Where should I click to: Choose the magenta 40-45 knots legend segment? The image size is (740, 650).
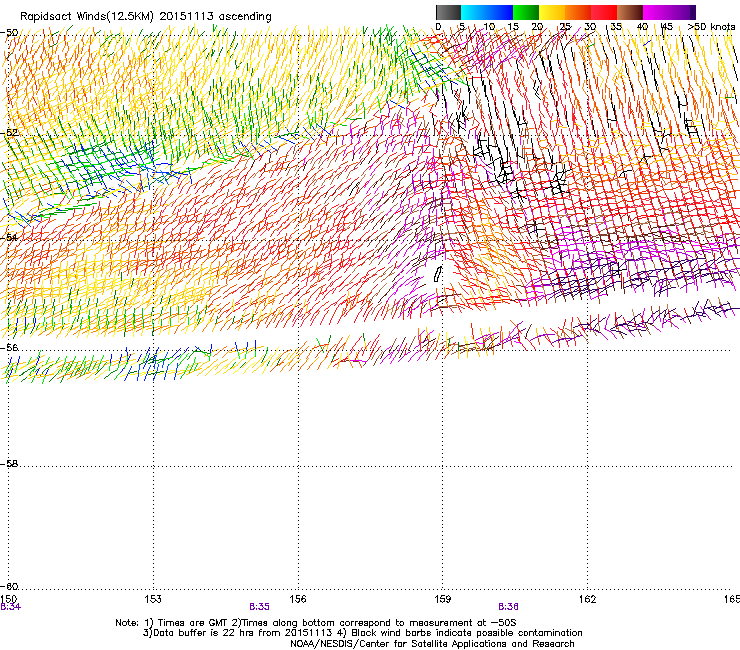pyautogui.click(x=656, y=12)
